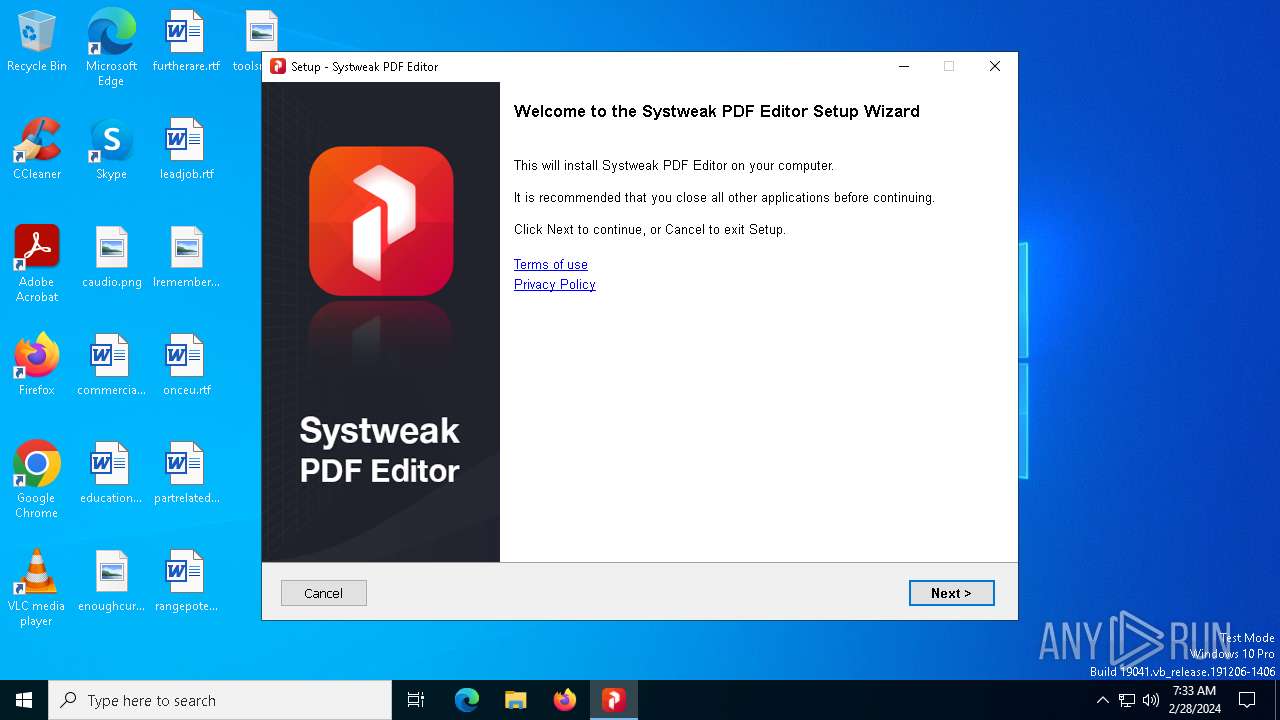
Task: Click the Systweak PDF Editor taskbar icon
Action: pyautogui.click(x=614, y=700)
